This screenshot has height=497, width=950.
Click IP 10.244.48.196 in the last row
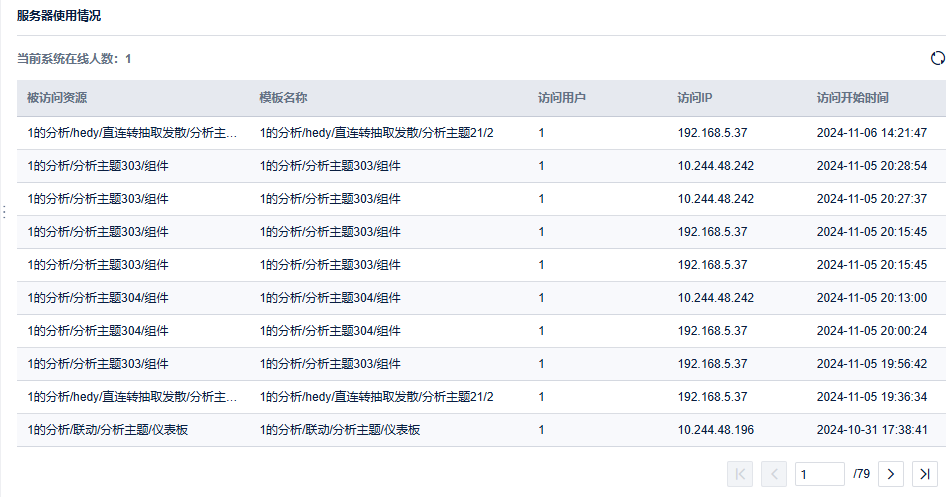pos(716,430)
